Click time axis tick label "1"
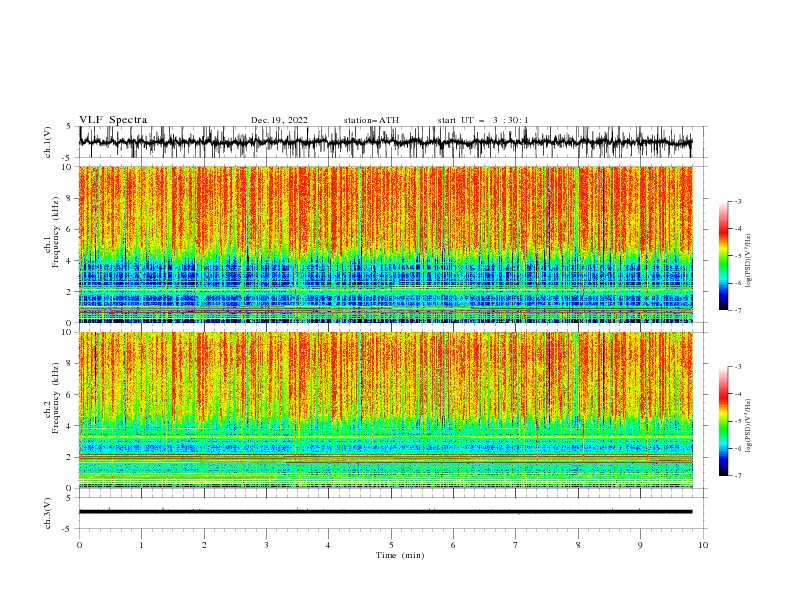 coord(141,545)
